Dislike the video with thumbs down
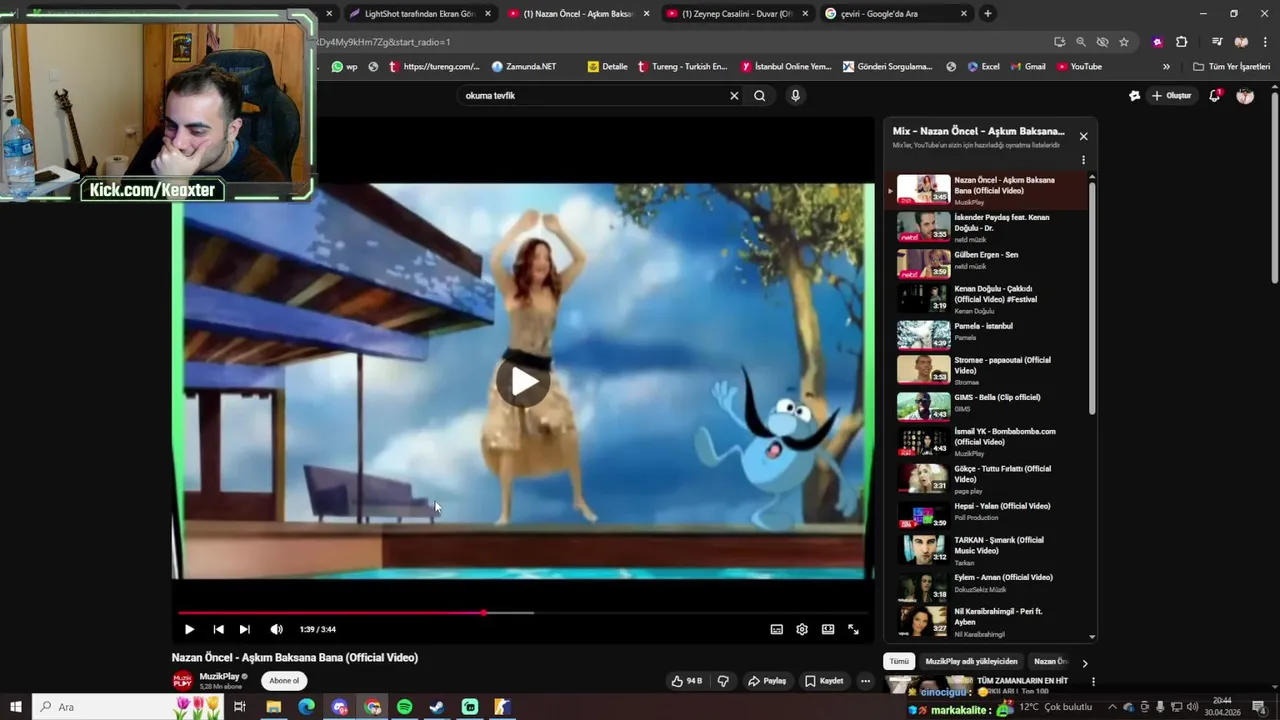The width and height of the screenshot is (1280, 720). coord(723,681)
